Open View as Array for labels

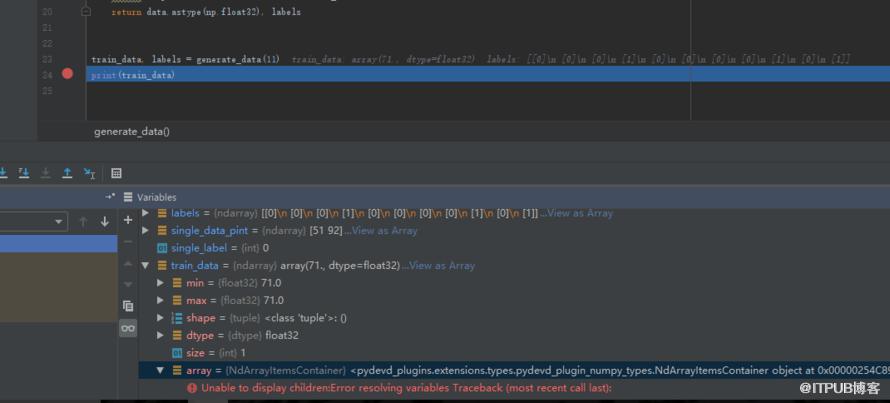(x=580, y=213)
